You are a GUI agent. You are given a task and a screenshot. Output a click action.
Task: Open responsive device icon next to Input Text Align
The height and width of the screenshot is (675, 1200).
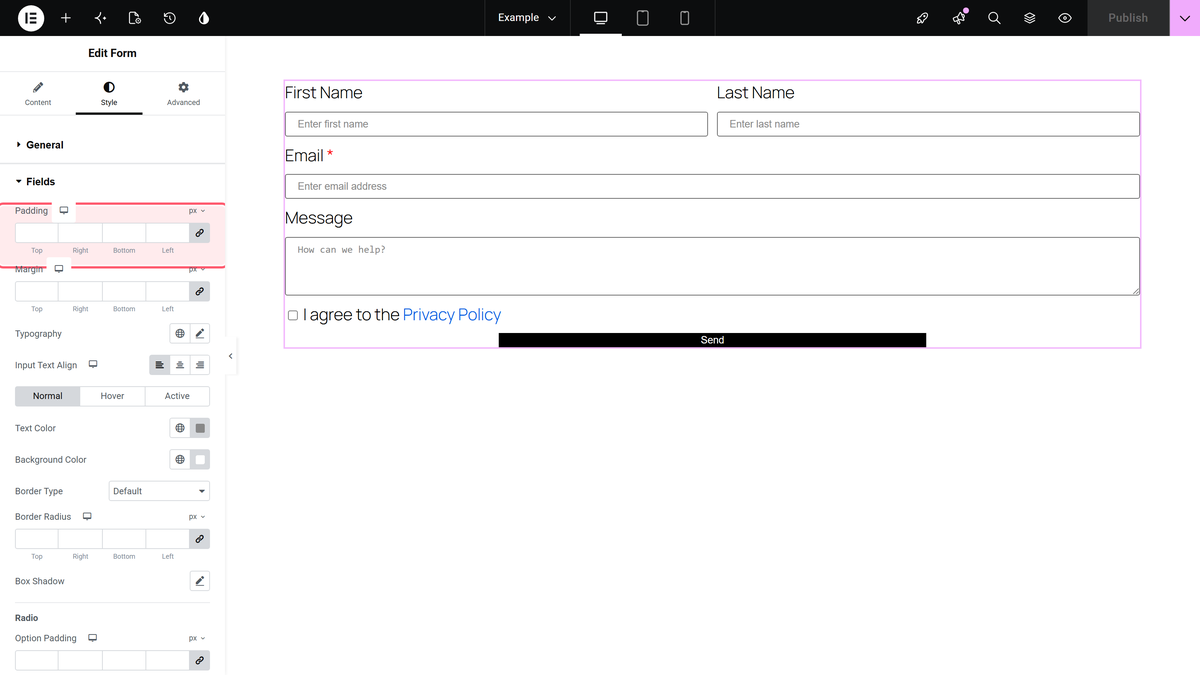(x=93, y=365)
